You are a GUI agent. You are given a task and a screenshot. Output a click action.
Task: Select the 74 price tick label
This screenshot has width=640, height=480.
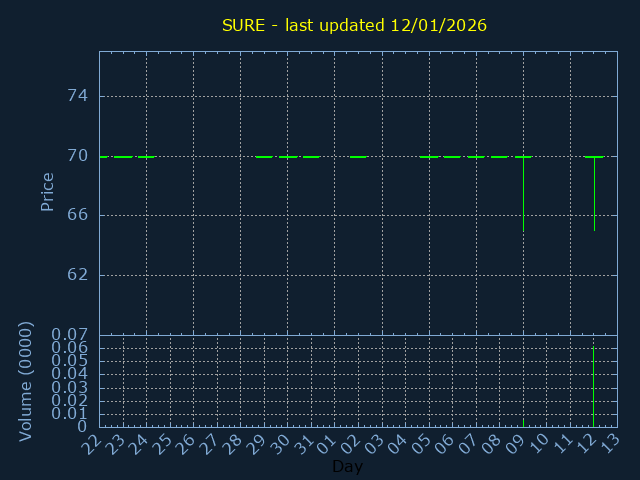pyautogui.click(x=78, y=96)
